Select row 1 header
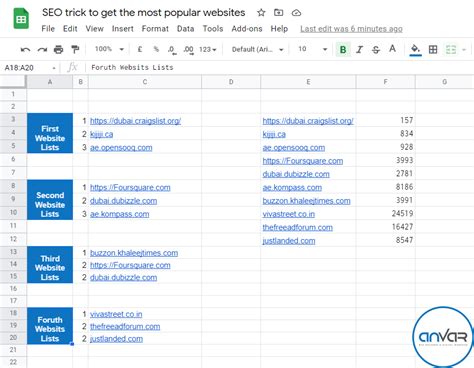The width and height of the screenshot is (474, 368). click(x=13, y=94)
